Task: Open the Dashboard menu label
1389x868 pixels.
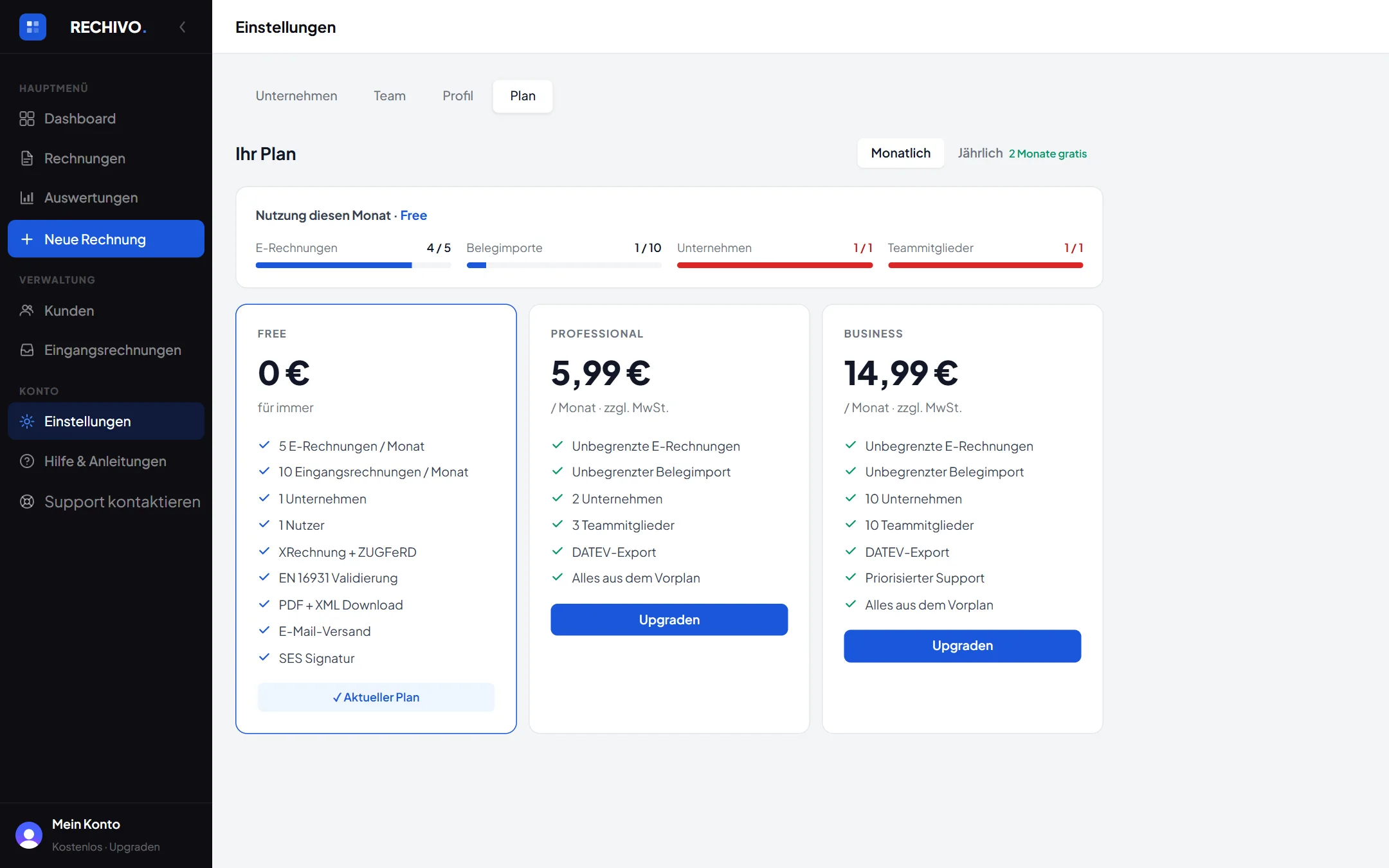Action: [x=80, y=119]
